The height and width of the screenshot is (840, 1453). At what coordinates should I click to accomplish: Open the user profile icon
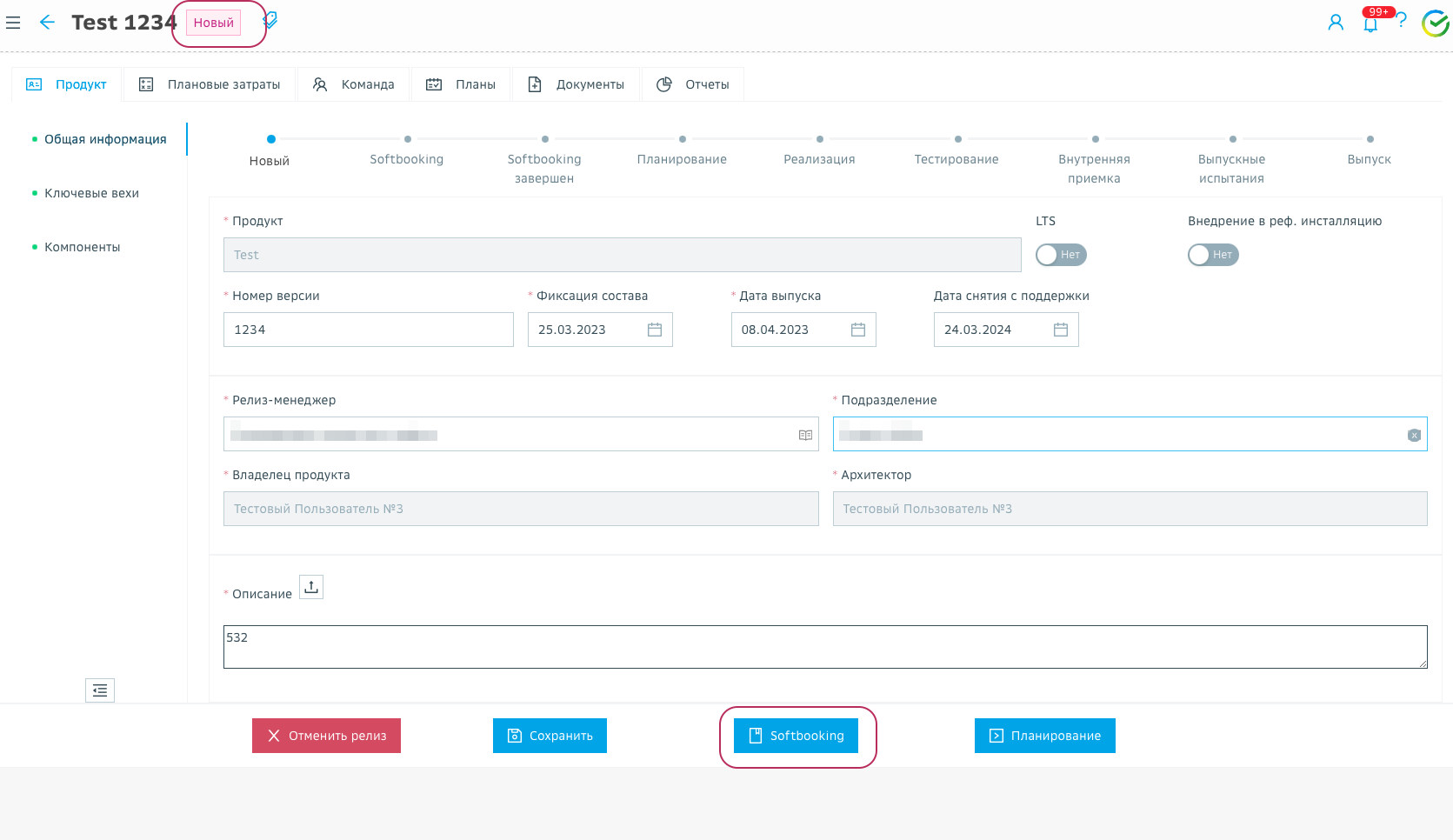coord(1336,23)
